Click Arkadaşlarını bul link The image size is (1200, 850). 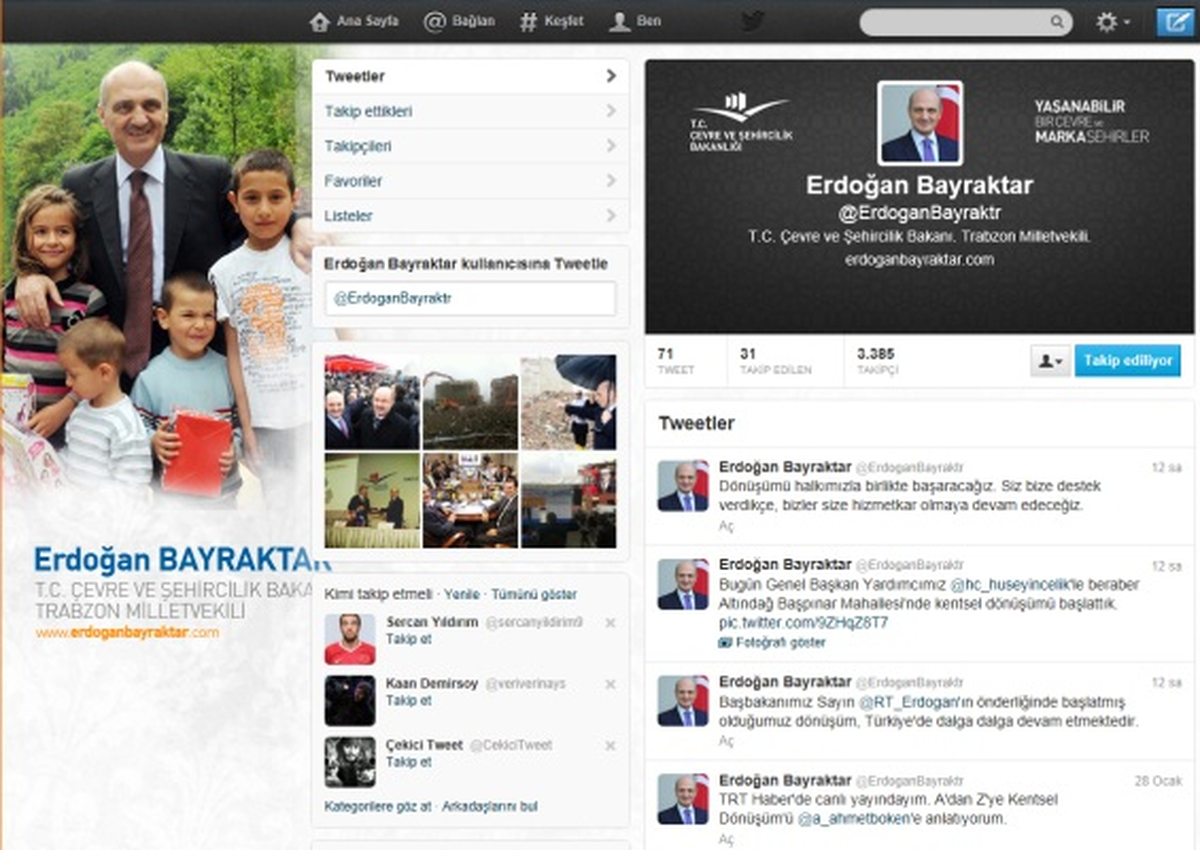490,806
